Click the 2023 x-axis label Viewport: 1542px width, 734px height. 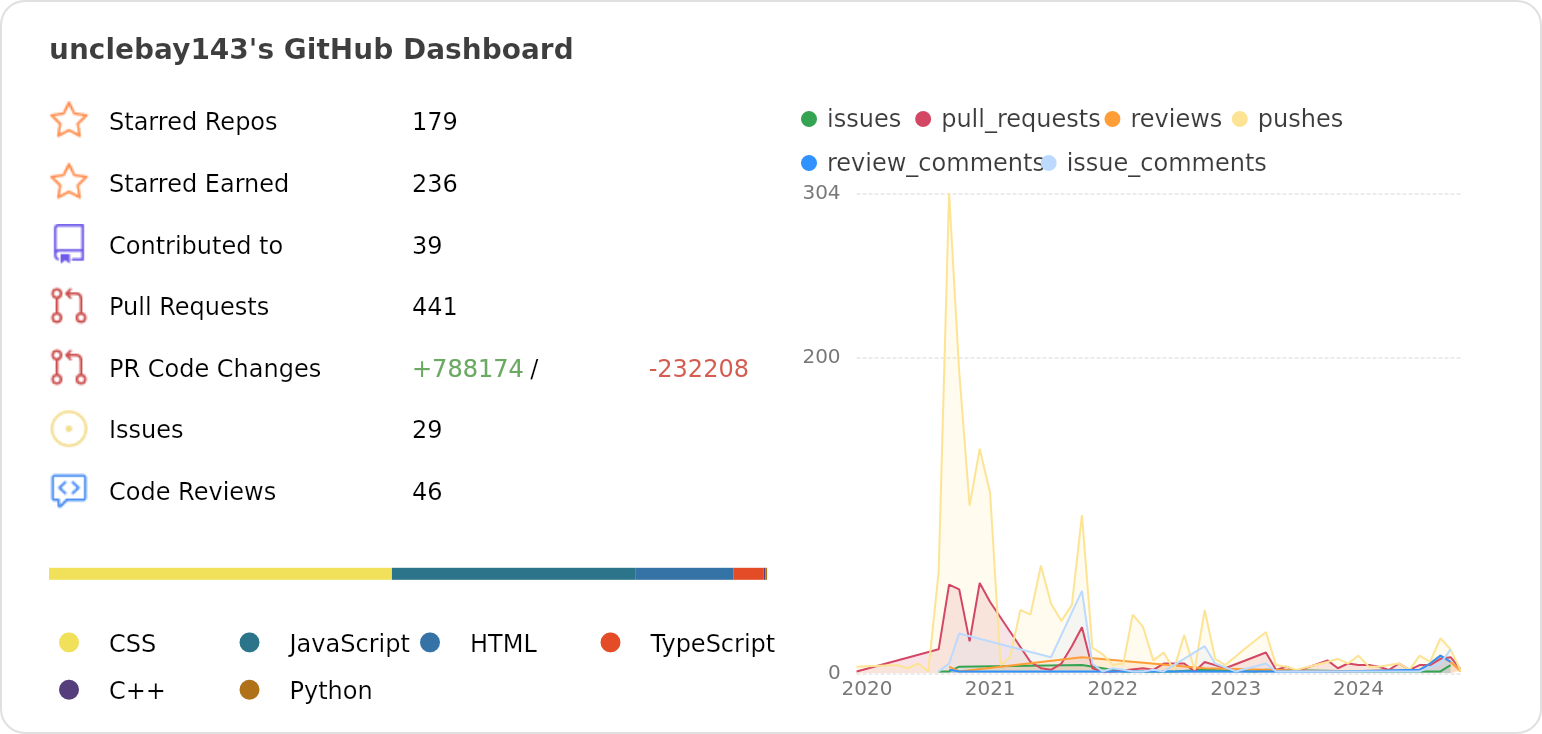point(1236,689)
